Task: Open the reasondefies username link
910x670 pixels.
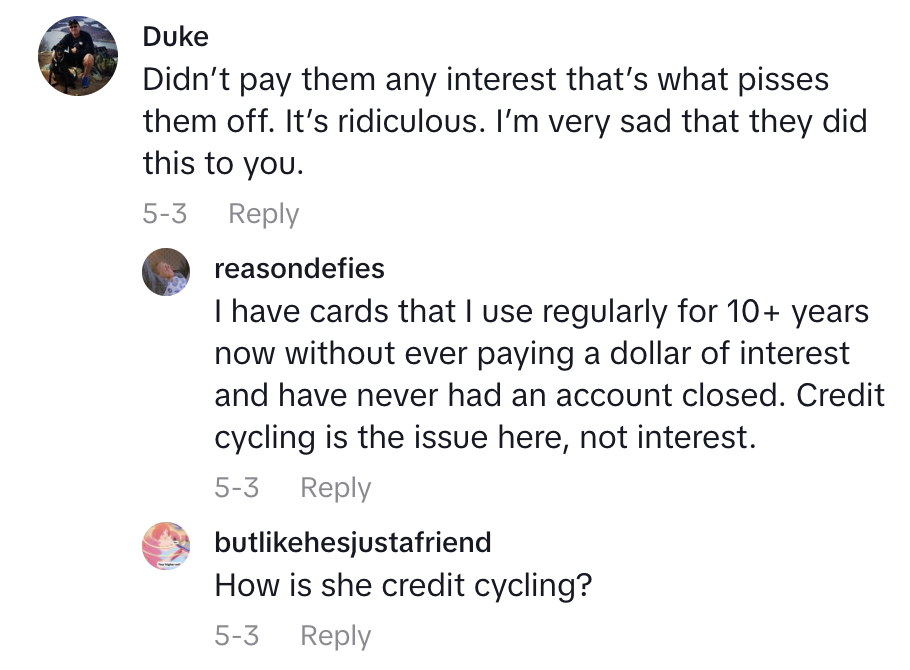Action: pos(299,269)
